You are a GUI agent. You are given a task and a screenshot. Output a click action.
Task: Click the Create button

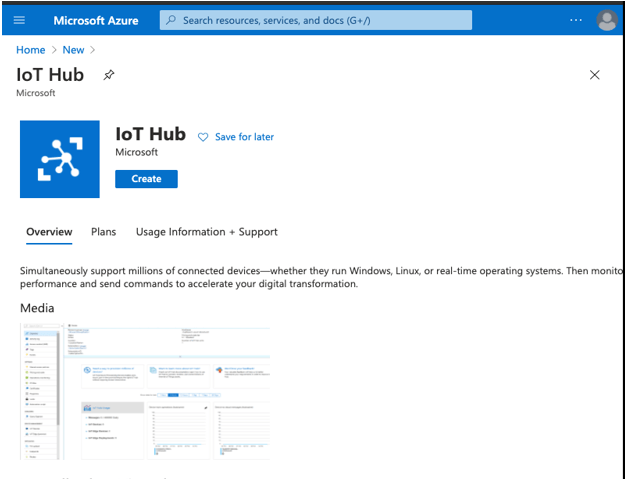click(146, 179)
